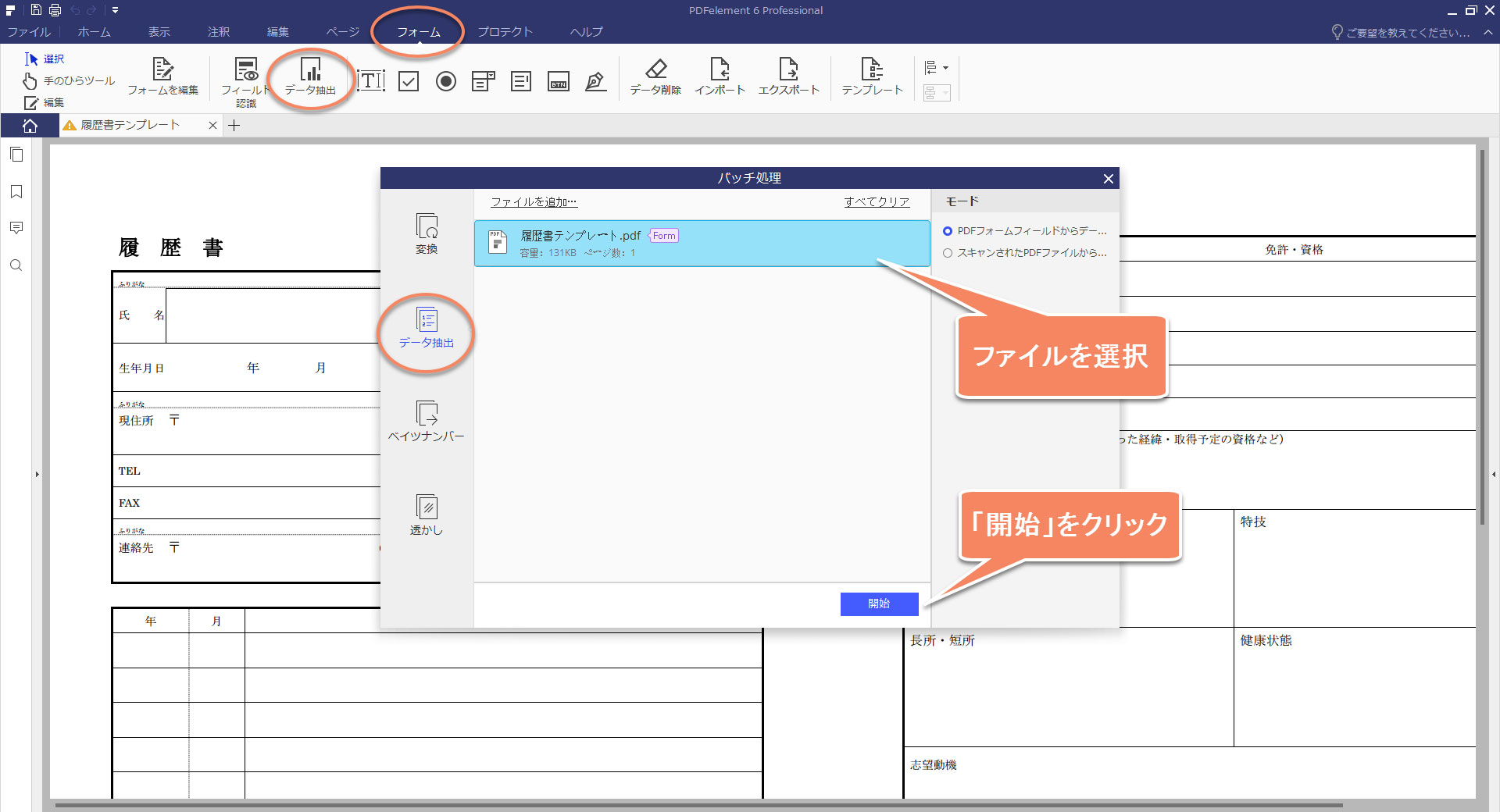Add a combo box form element
1500x812 pixels.
click(484, 81)
